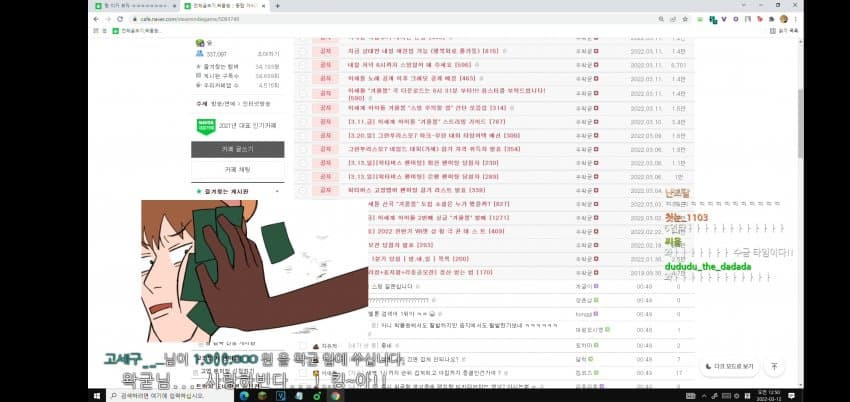
Task: Open the reading list on bookmarks bar
Action: tap(784, 31)
